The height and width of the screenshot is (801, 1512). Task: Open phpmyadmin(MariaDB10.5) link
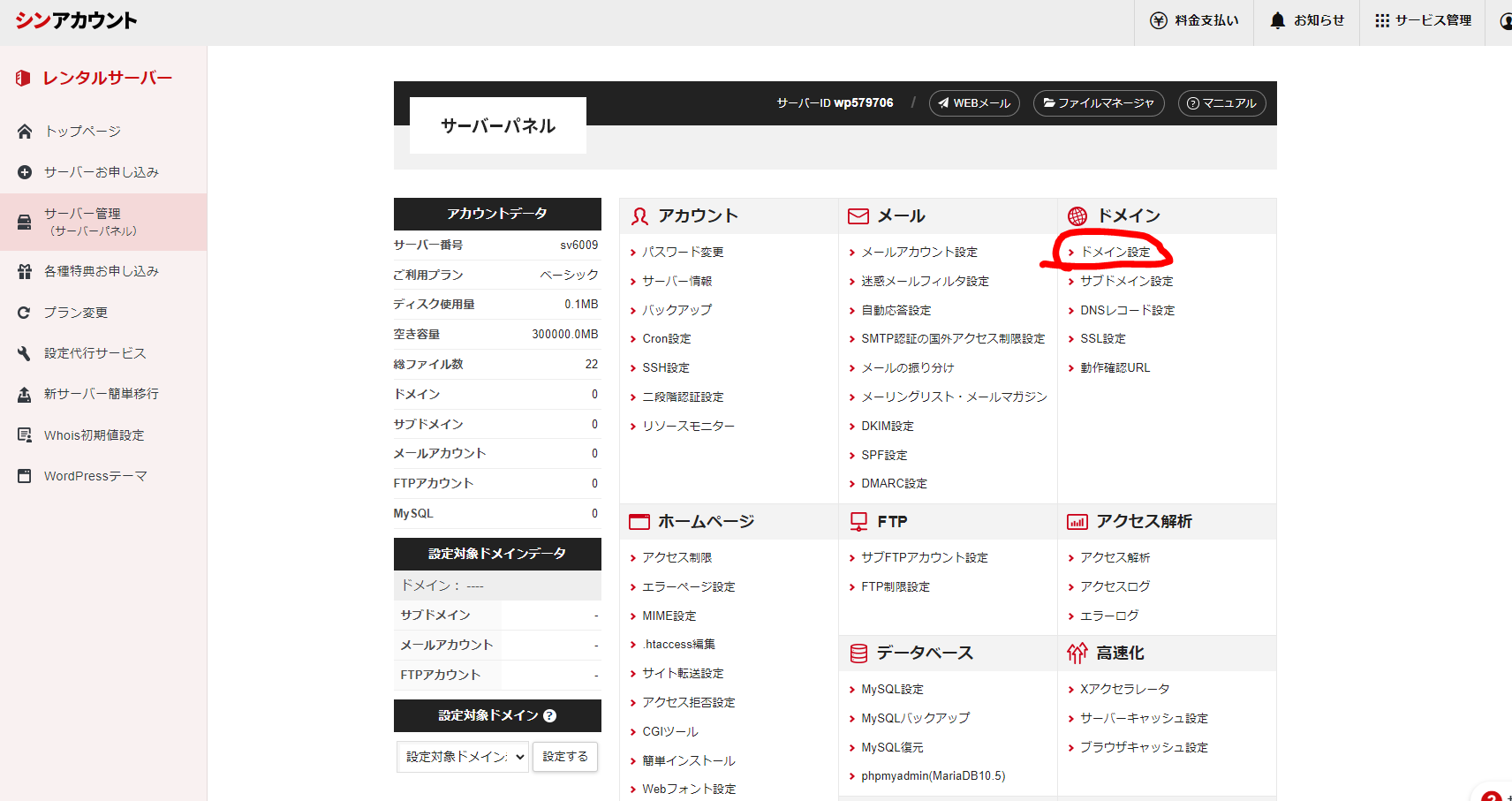click(x=934, y=776)
